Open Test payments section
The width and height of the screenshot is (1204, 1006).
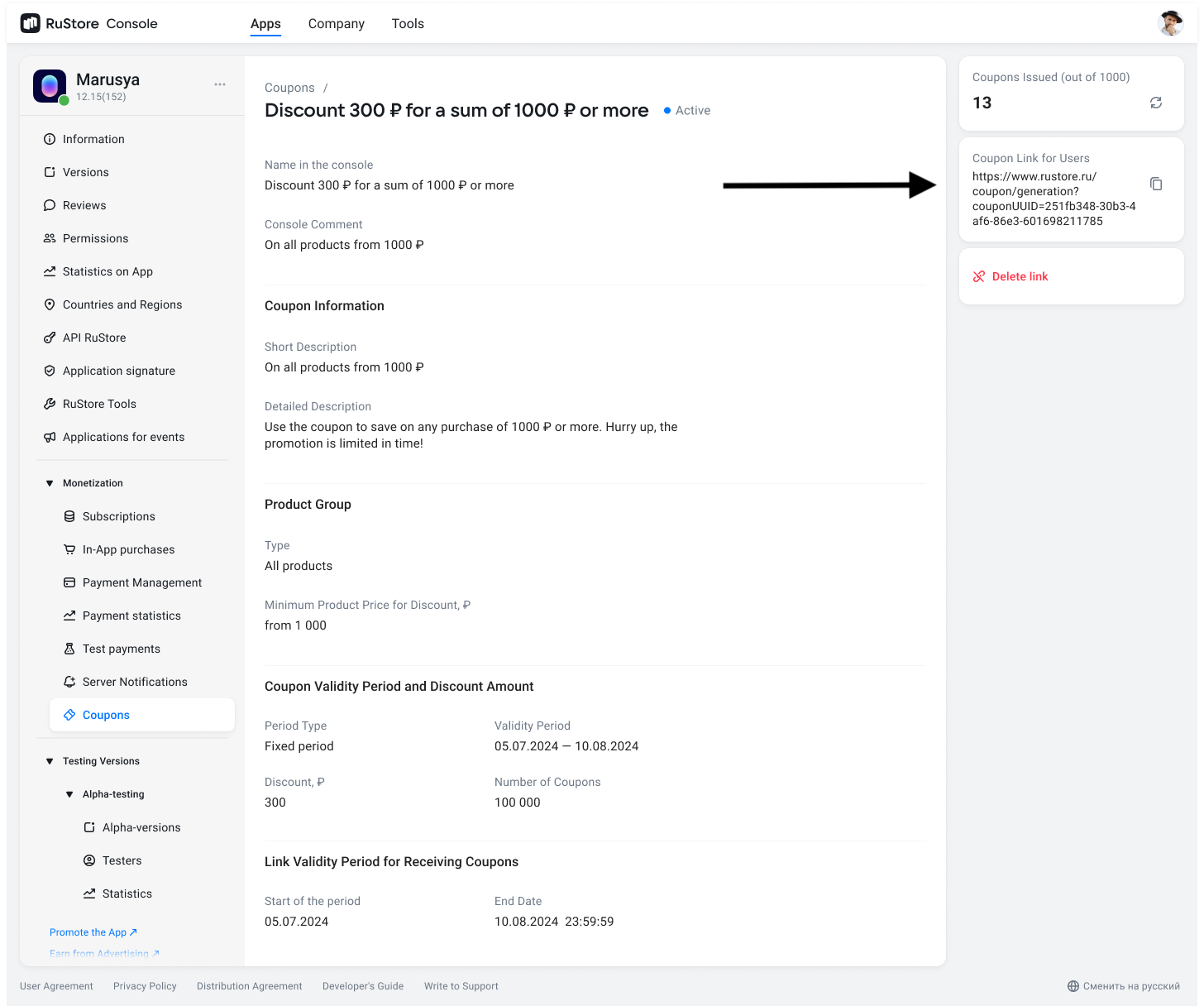coord(121,649)
